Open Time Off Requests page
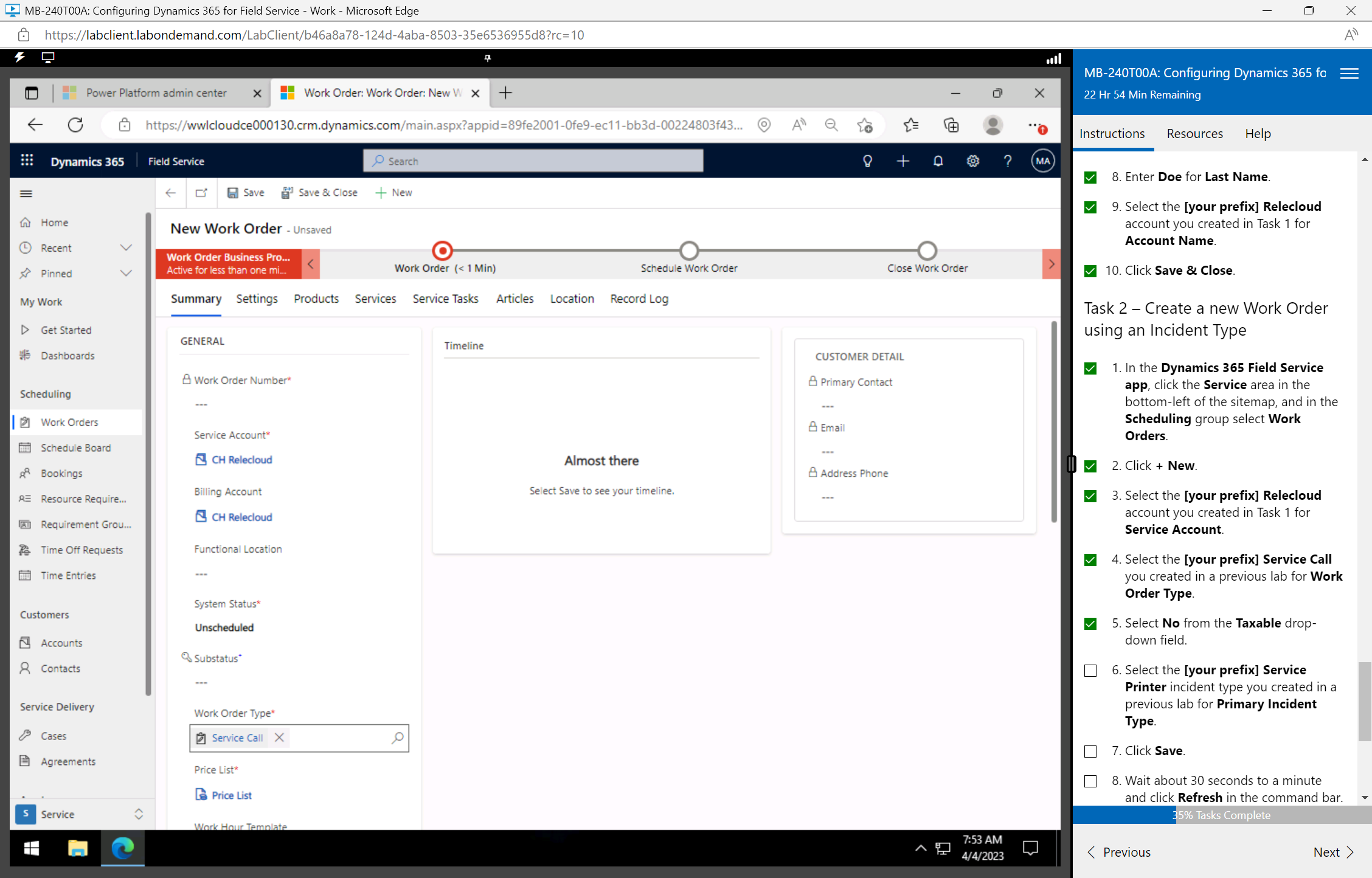This screenshot has height=878, width=1372. (81, 549)
